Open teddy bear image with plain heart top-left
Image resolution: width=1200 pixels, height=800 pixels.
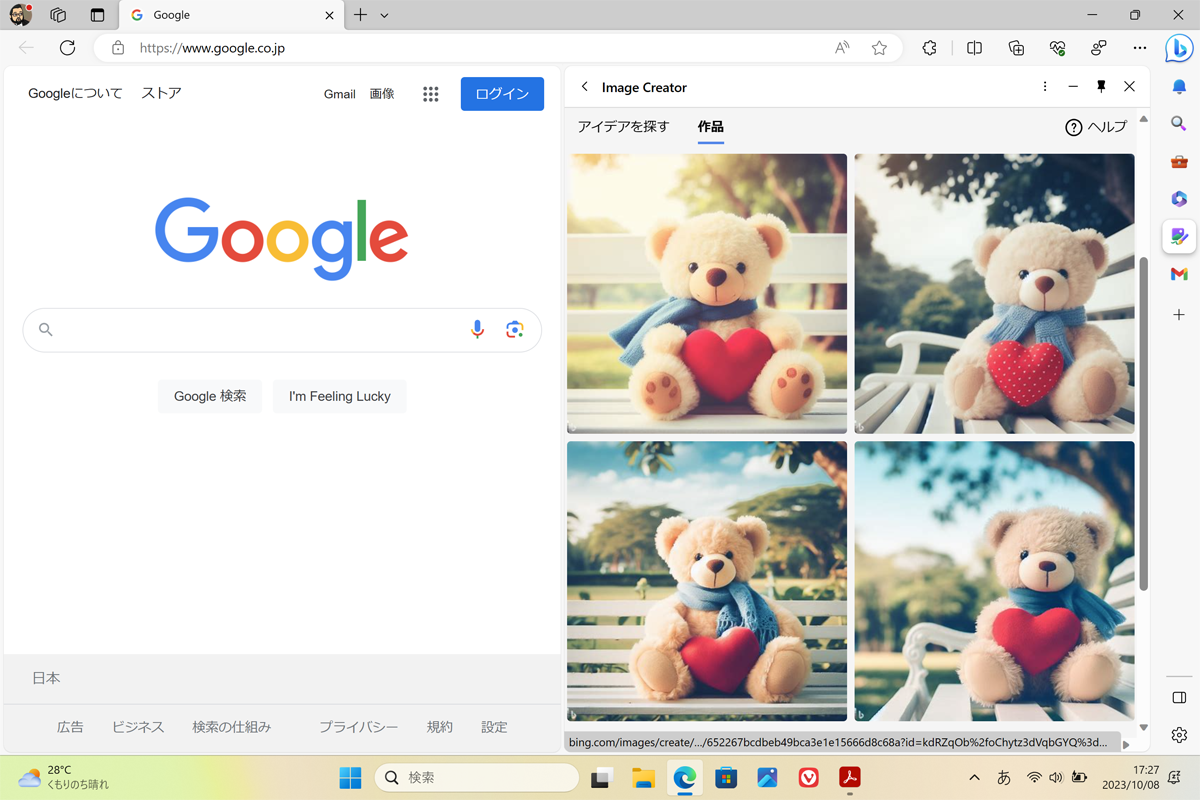pyautogui.click(x=707, y=293)
